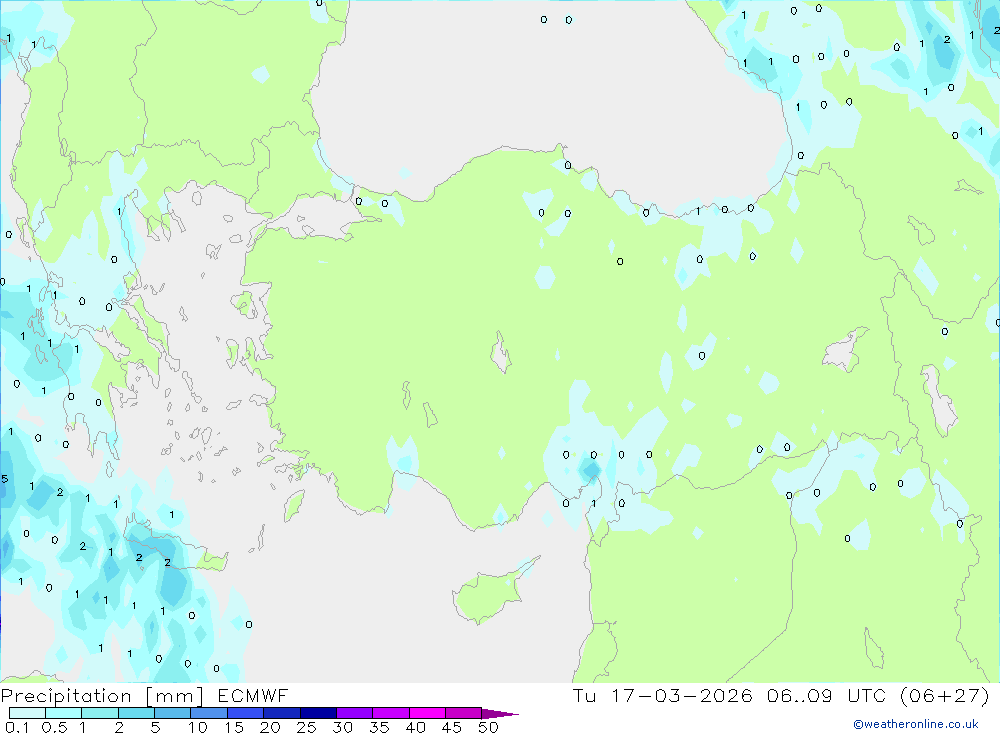Choose the 10–15 mm blue legend segment
1000x733 pixels.
[x=209, y=713]
